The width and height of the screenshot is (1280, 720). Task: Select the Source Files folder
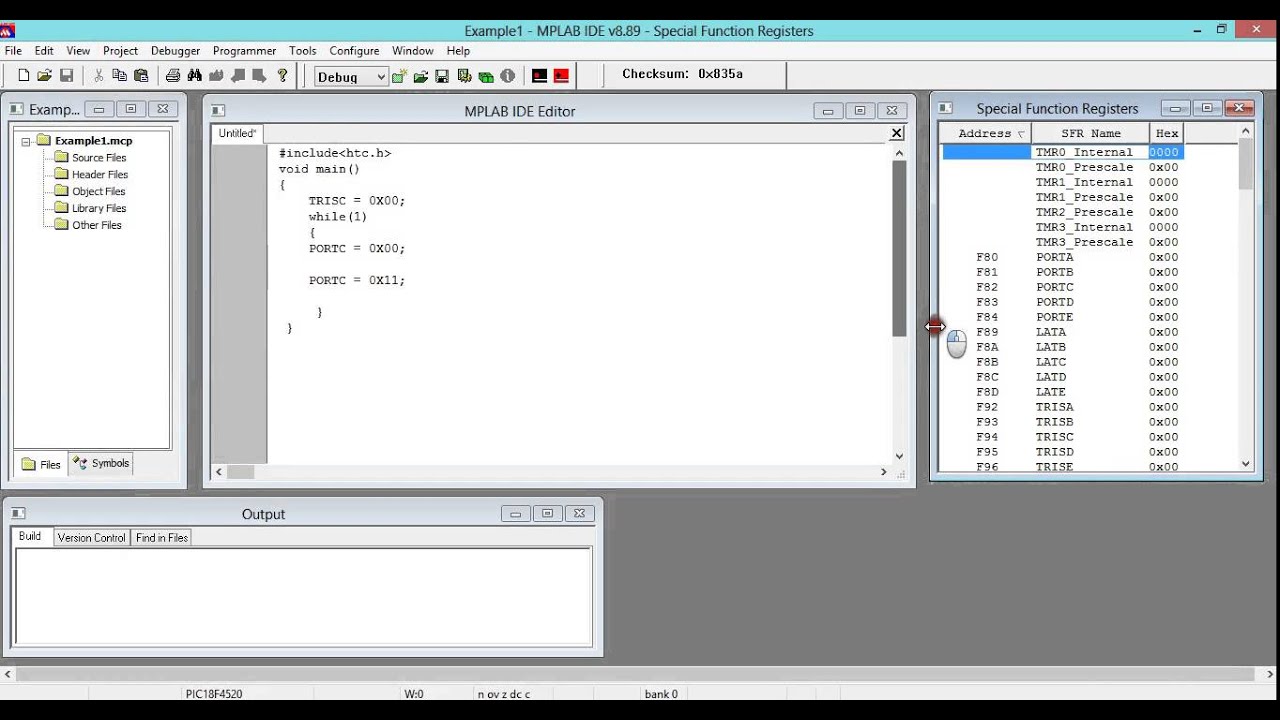coord(90,158)
